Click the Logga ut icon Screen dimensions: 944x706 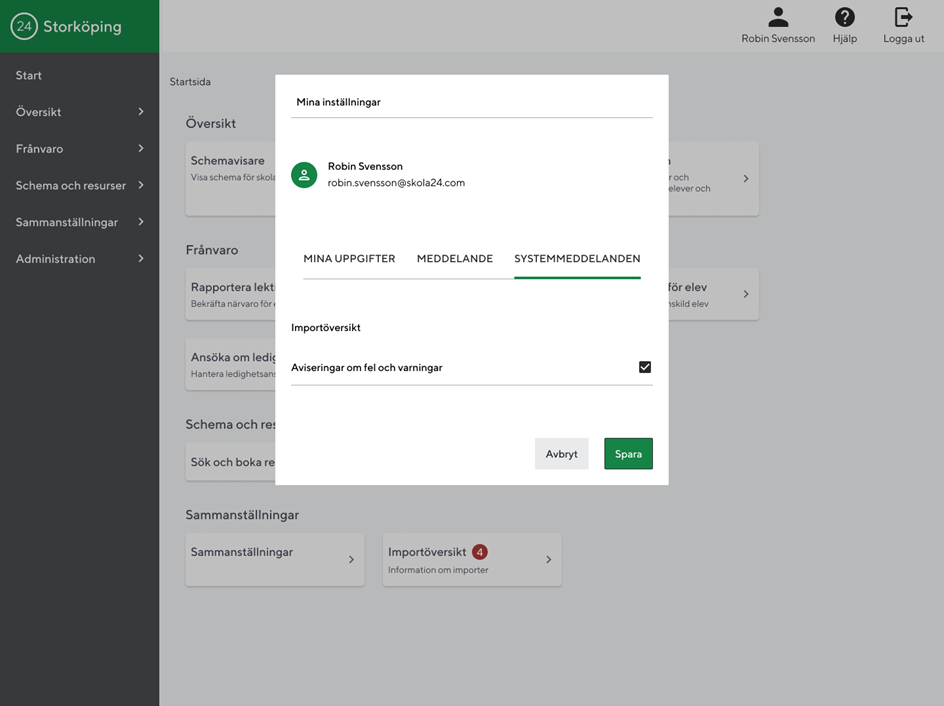[903, 18]
